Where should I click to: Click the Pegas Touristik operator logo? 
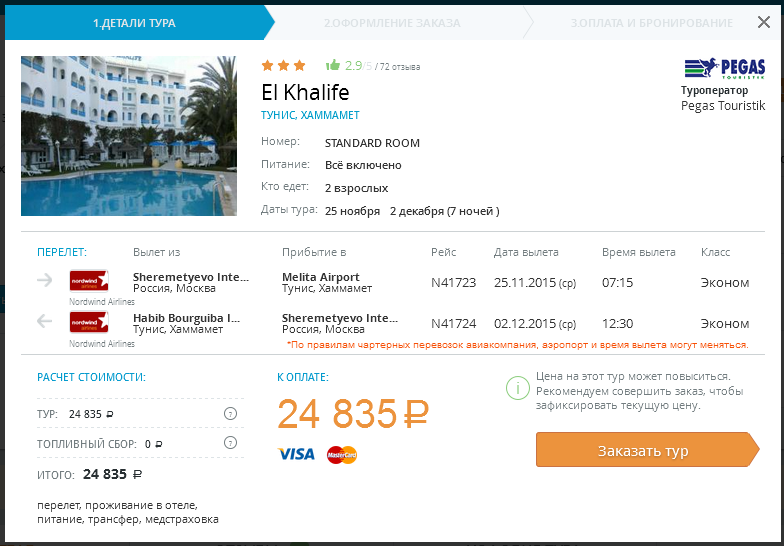[x=725, y=68]
